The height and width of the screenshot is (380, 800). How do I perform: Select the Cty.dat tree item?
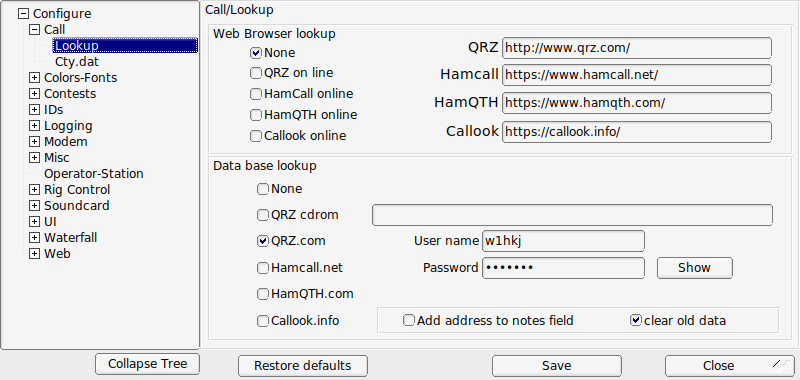coord(77,62)
